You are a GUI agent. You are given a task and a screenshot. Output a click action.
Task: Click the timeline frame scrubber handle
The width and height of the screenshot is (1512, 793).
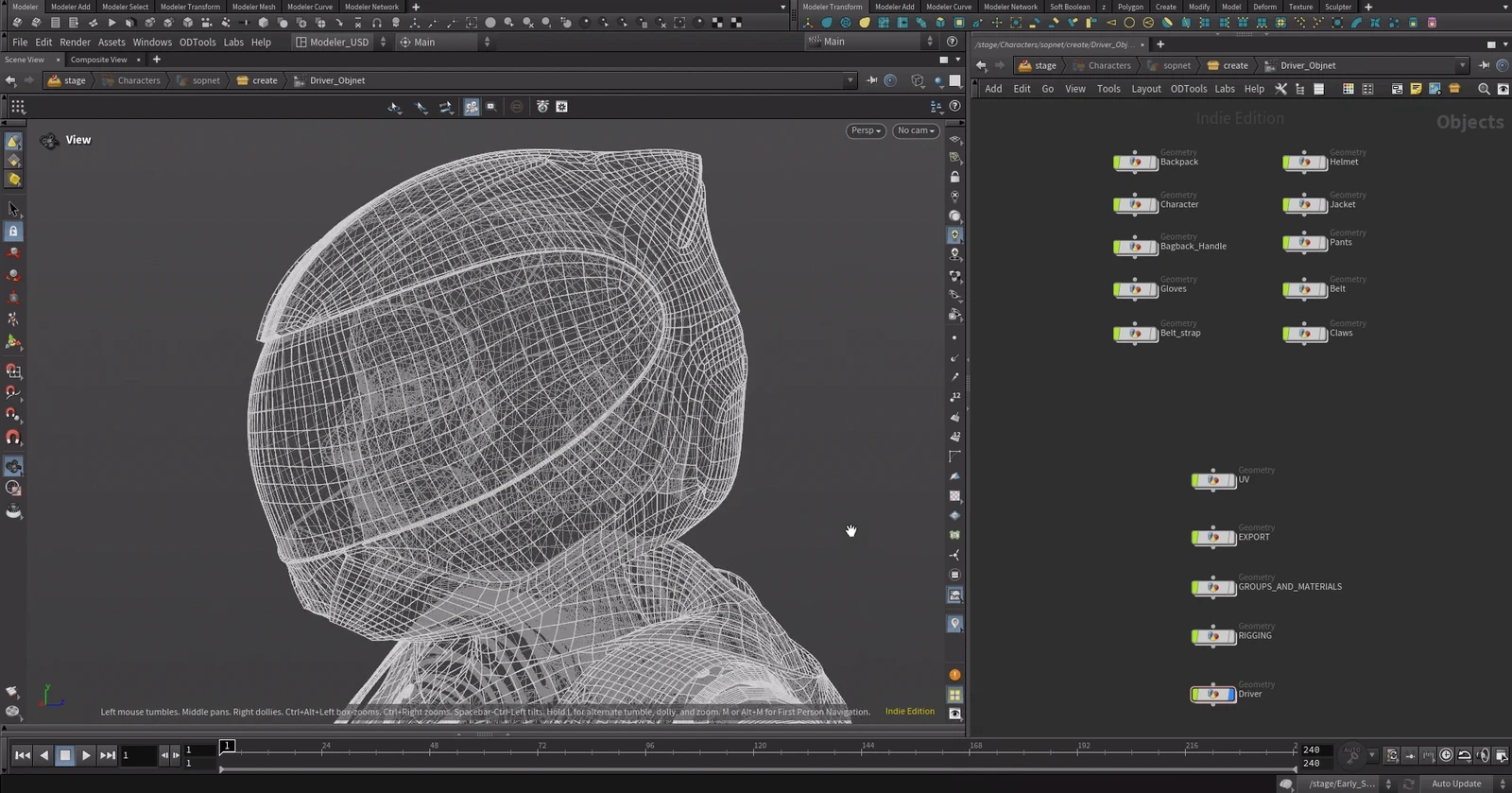click(227, 746)
